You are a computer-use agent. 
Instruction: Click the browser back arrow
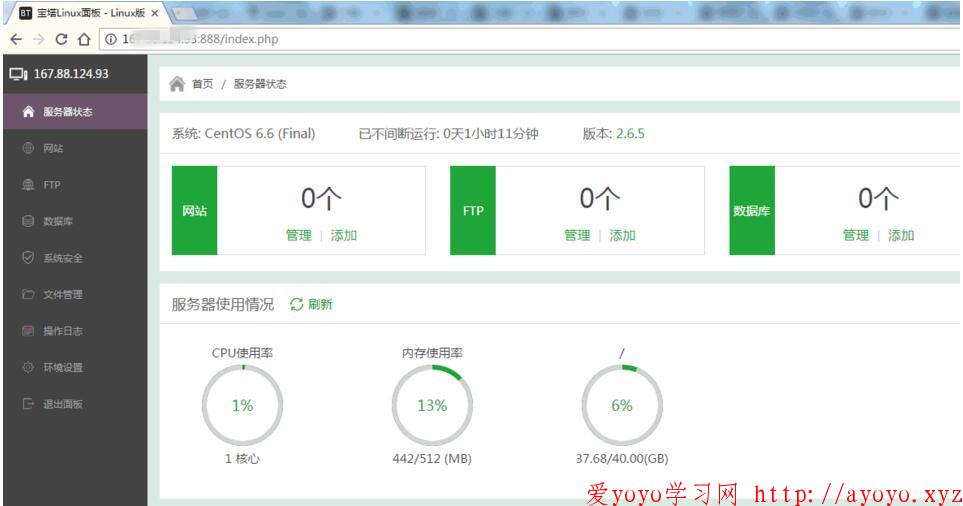pos(16,39)
